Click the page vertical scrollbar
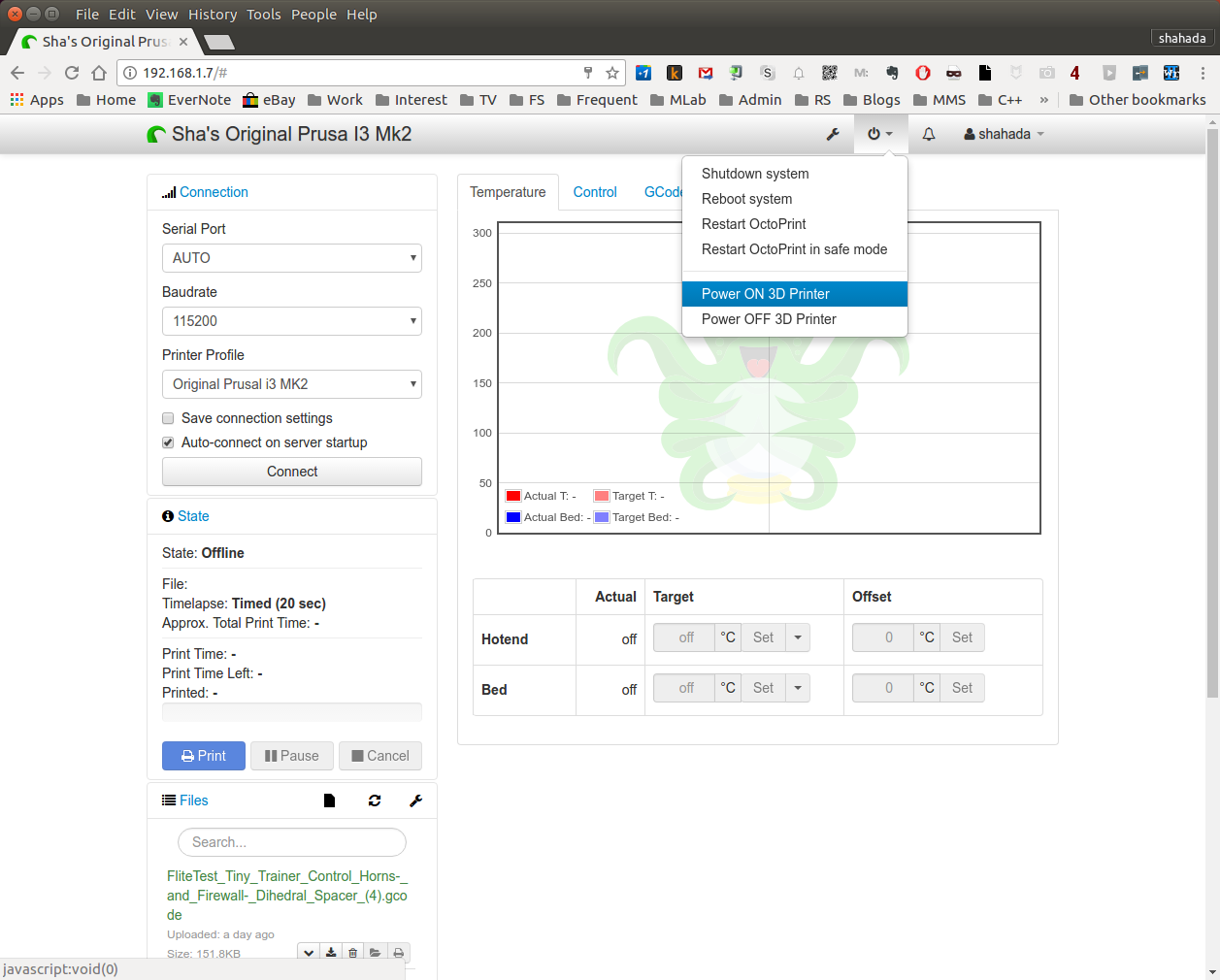This screenshot has width=1220, height=980. pyautogui.click(x=1212, y=412)
